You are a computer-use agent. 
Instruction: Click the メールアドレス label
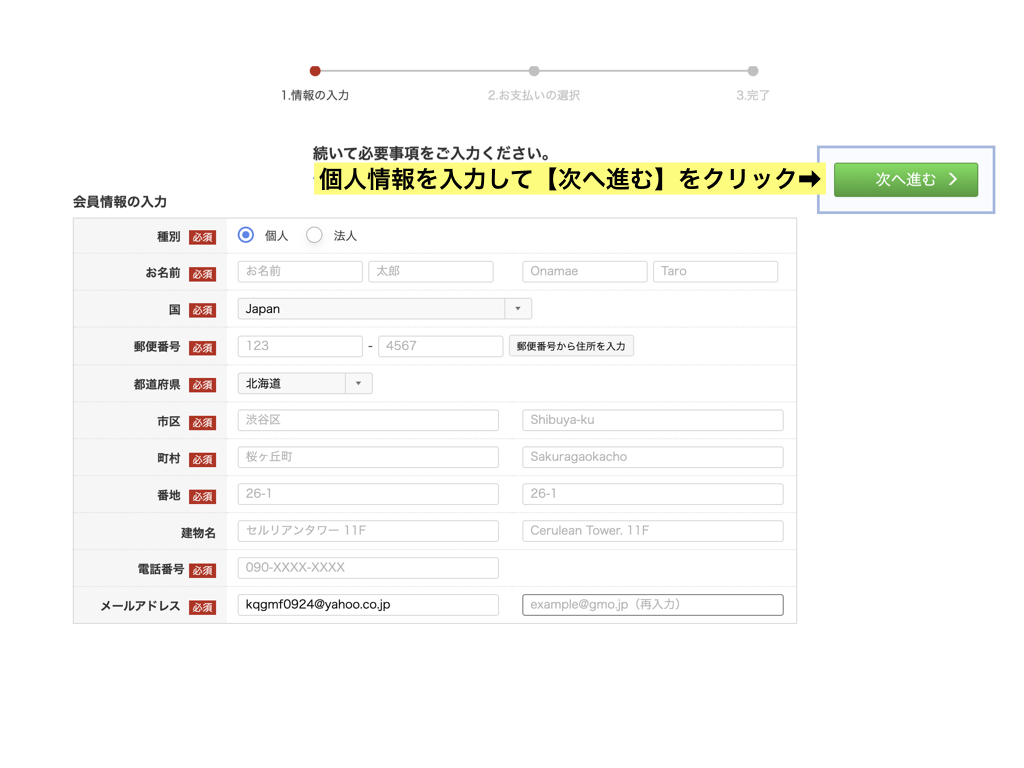[140, 606]
